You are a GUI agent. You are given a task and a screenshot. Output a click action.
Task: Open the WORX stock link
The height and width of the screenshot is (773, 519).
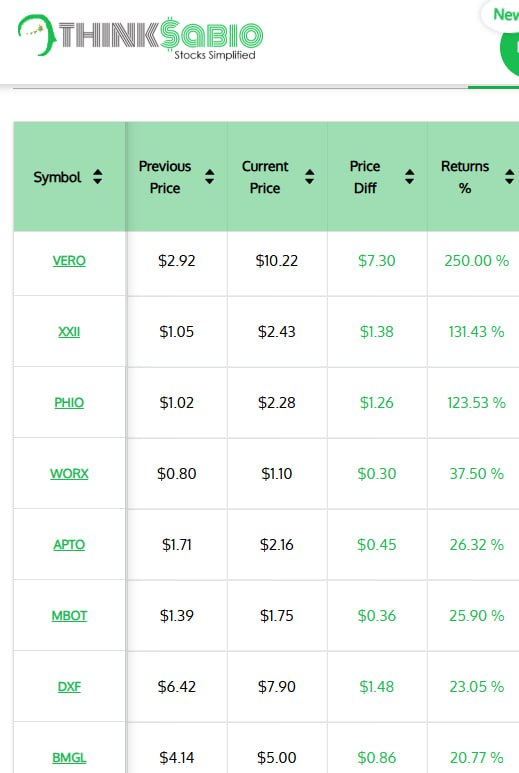coord(69,473)
